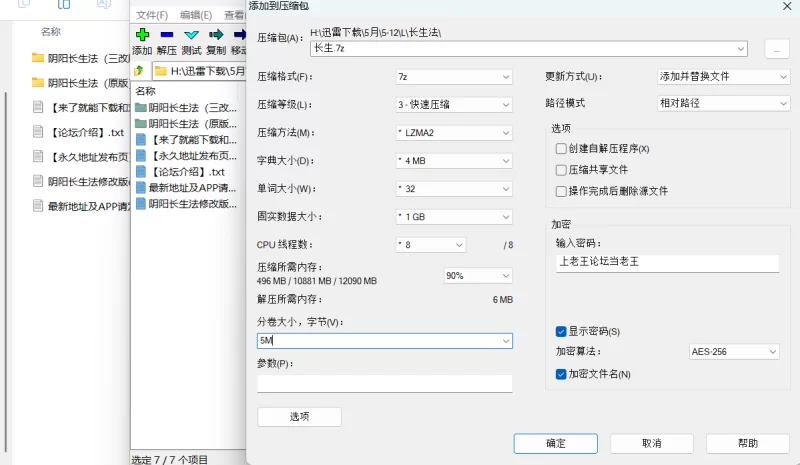Click the green Add (添加) toolbar icon
Viewport: 800px width, 465px height.
[x=142, y=35]
